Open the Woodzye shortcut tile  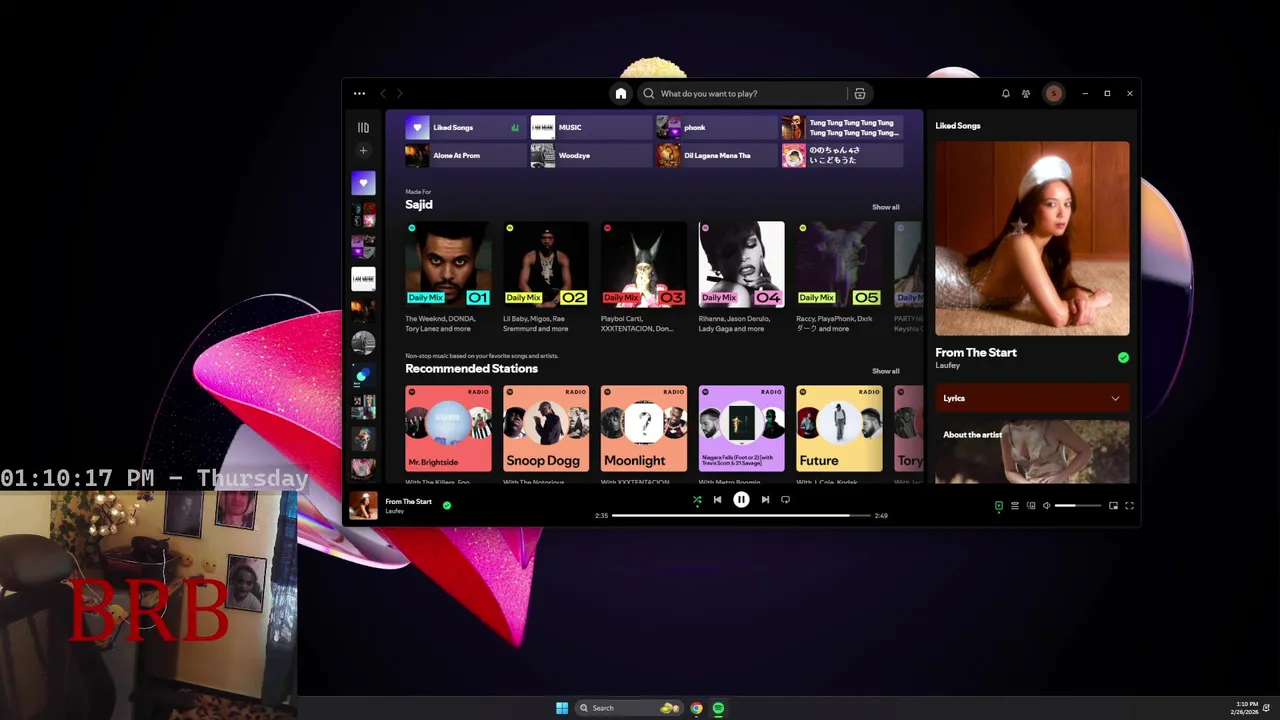pyautogui.click(x=590, y=155)
